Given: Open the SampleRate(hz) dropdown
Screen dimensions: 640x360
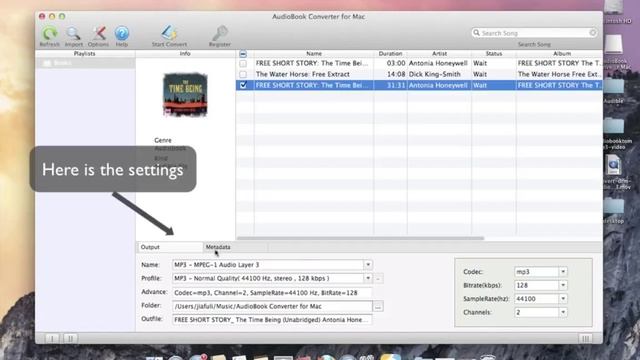Looking at the screenshot, I should [563, 299].
